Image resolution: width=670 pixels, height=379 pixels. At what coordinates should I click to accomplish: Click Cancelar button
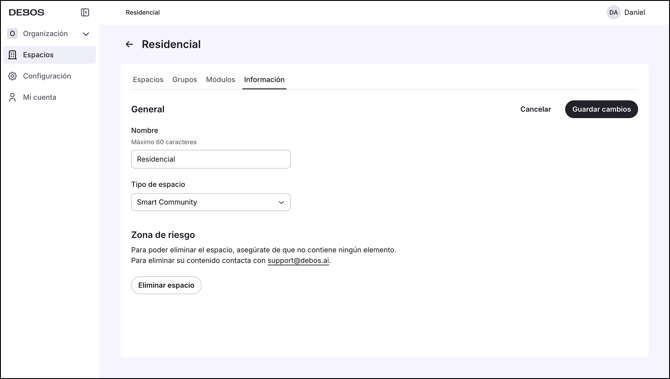point(535,109)
